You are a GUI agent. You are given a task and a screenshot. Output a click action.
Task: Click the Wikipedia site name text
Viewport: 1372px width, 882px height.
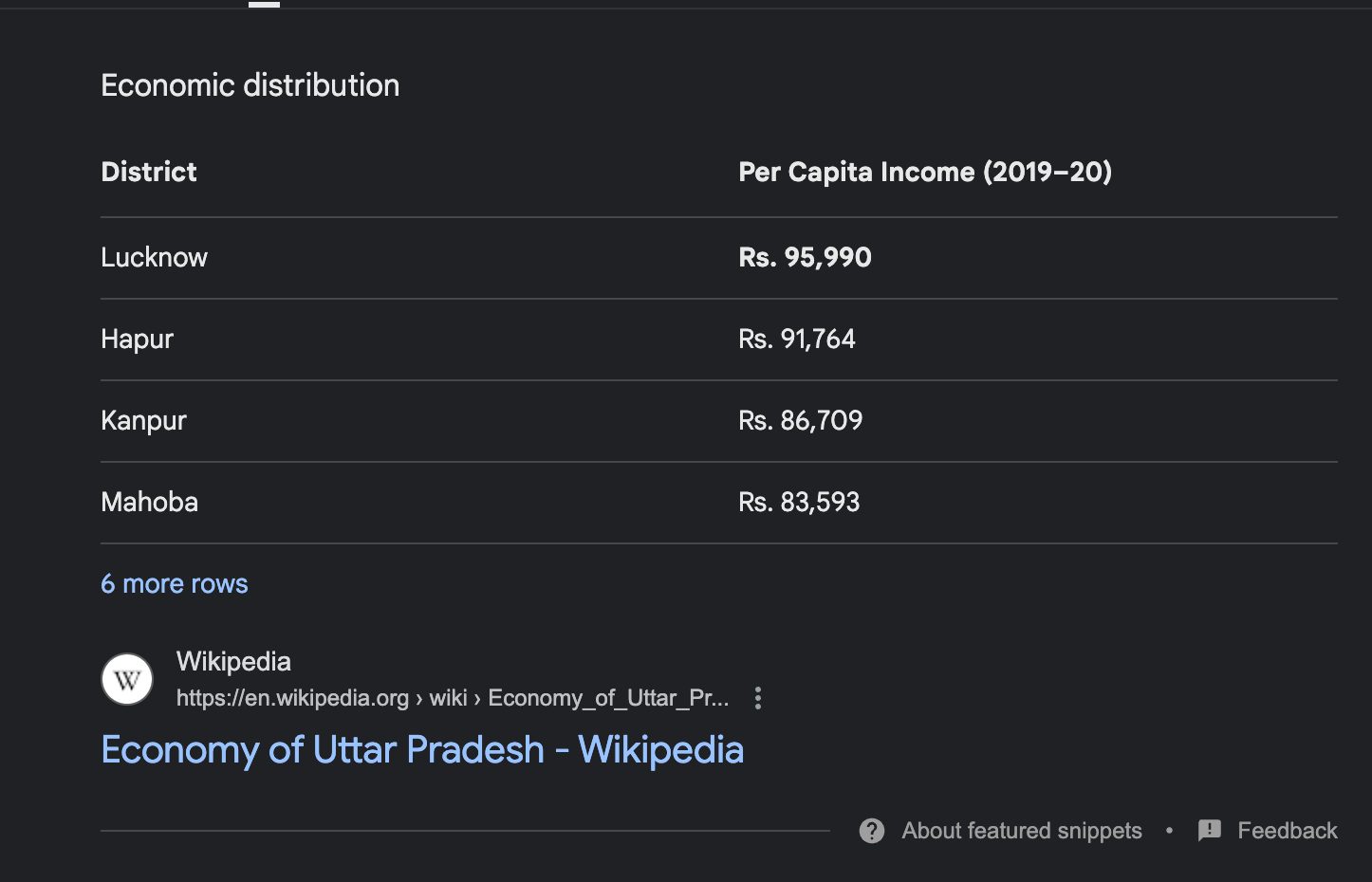(x=233, y=661)
